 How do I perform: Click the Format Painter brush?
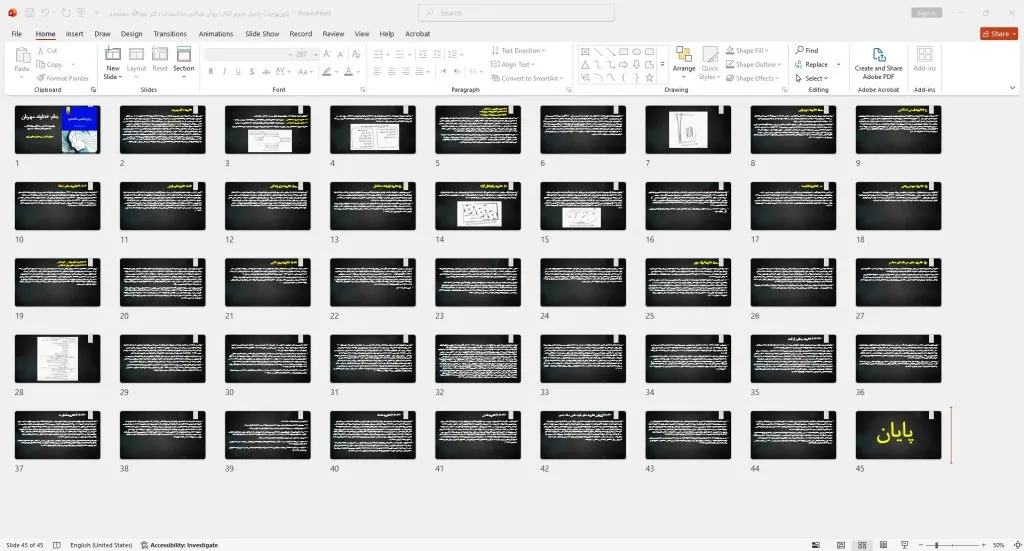(40, 78)
